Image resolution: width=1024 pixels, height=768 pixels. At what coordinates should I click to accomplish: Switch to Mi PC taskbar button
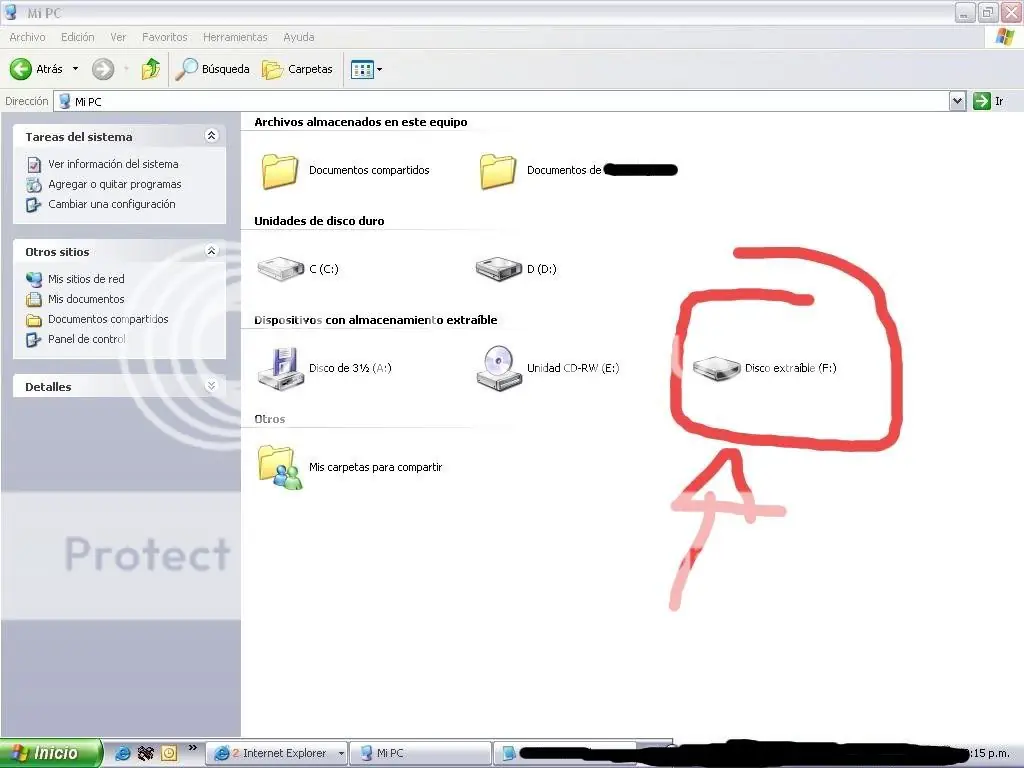(420, 753)
